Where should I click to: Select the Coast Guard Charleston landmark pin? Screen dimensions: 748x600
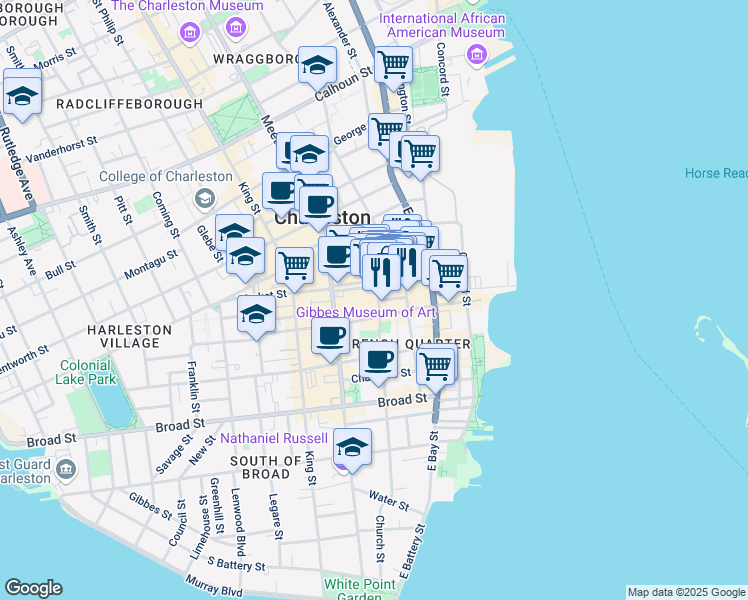[x=66, y=470]
